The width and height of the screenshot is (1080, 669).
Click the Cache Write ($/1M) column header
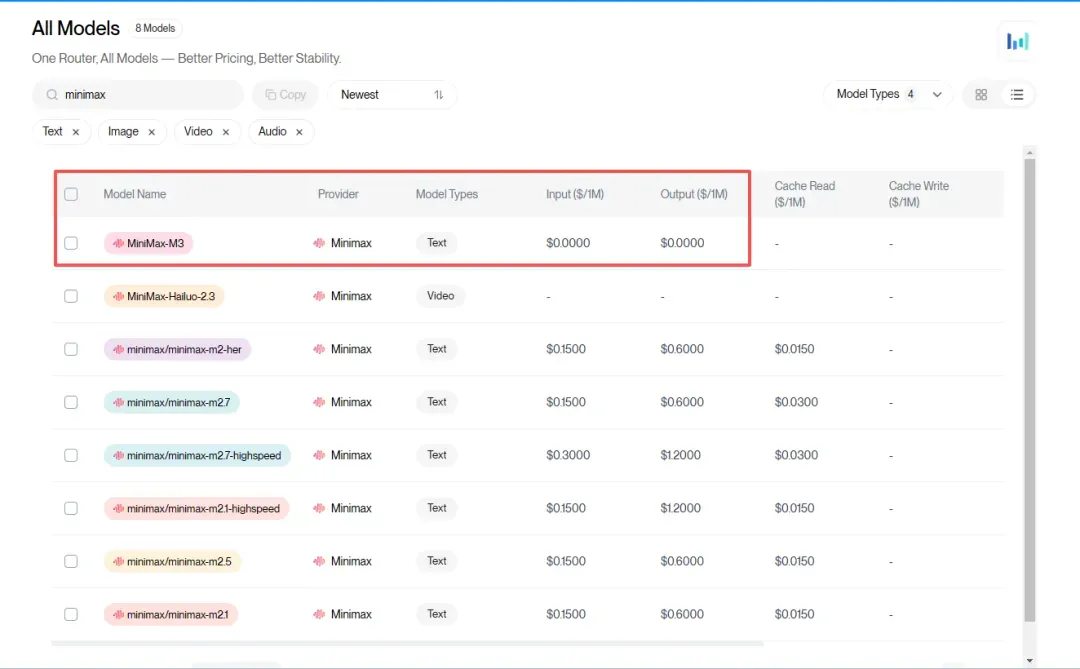pyautogui.click(x=918, y=194)
